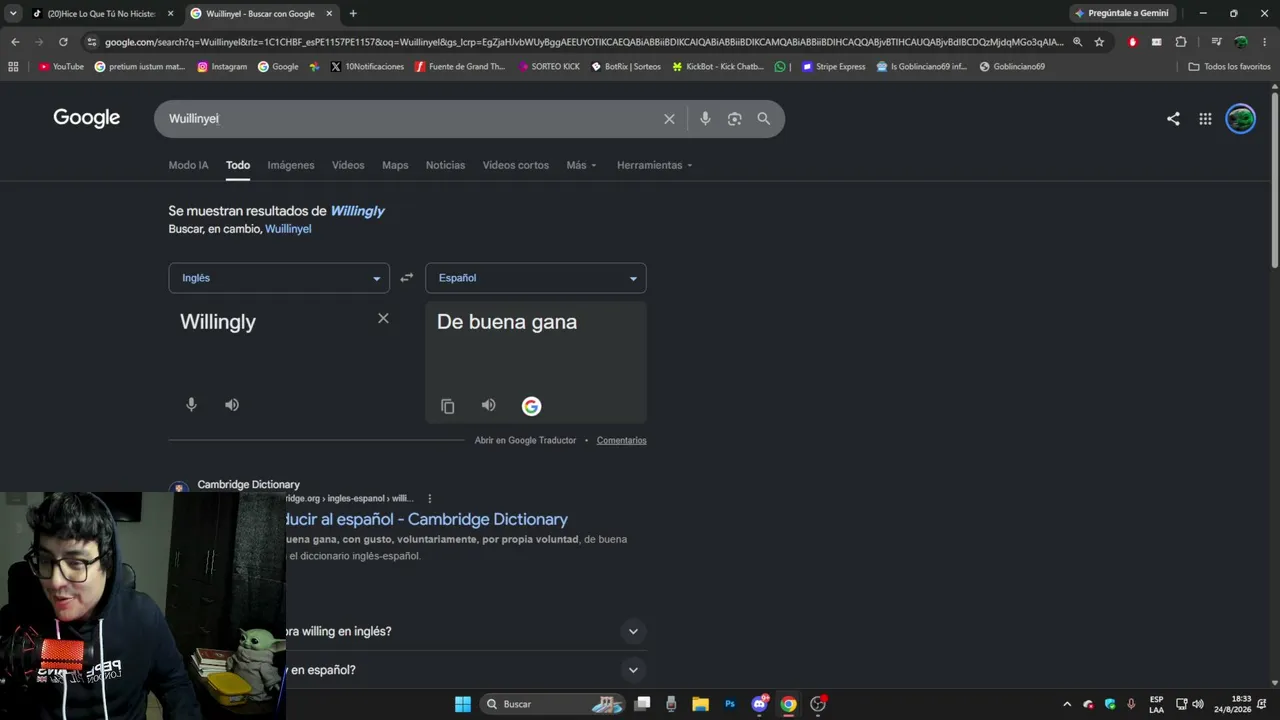Open the 'Stripe Express' bookmark
This screenshot has width=1280, height=720.
834,67
